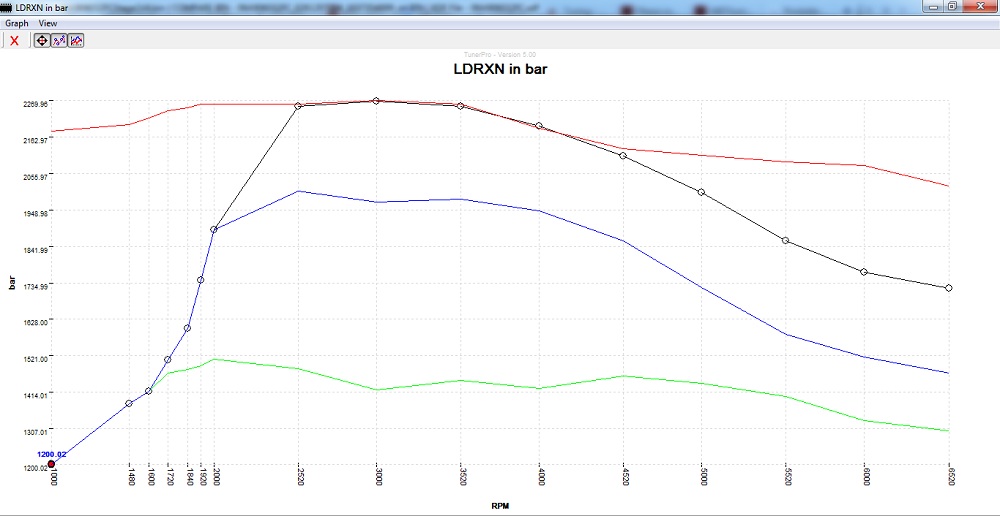Click the rightmost toolbar line graph icon
Viewport: 1000px width, 516px height.
[x=76, y=40]
